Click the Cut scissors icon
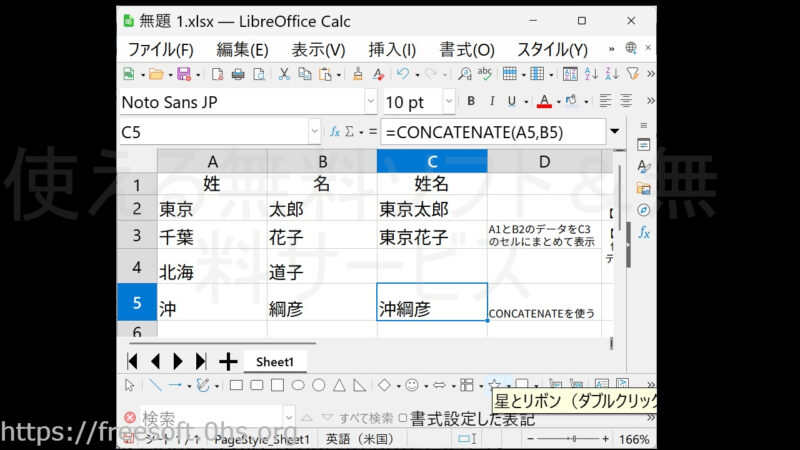Screen dimensions: 800x450 click(284, 74)
